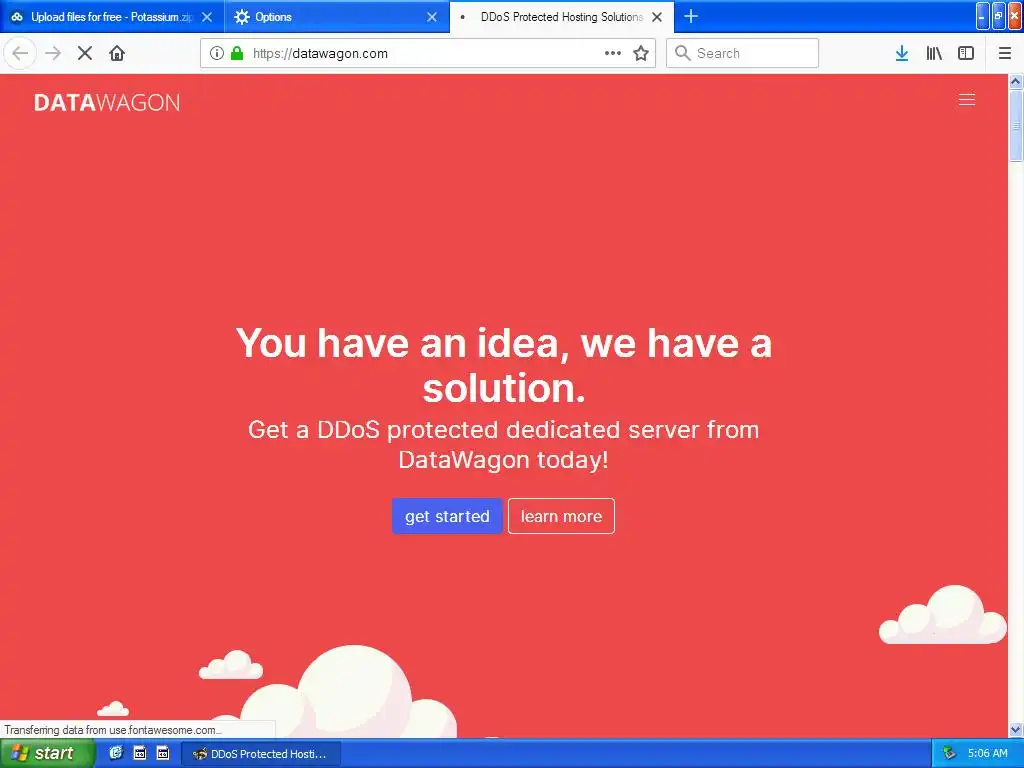Viewport: 1024px width, 768px height.
Task: Click the page scrollbar down arrow
Action: click(x=1016, y=729)
